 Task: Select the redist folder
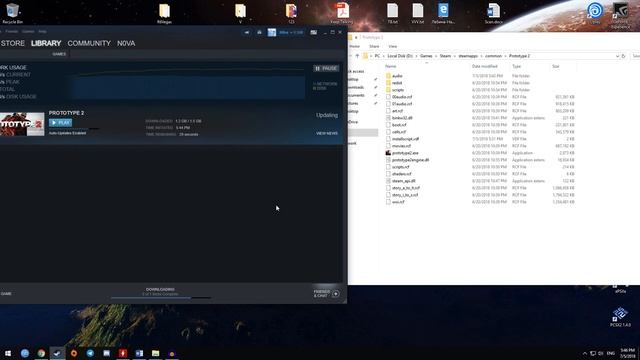pyautogui.click(x=397, y=83)
